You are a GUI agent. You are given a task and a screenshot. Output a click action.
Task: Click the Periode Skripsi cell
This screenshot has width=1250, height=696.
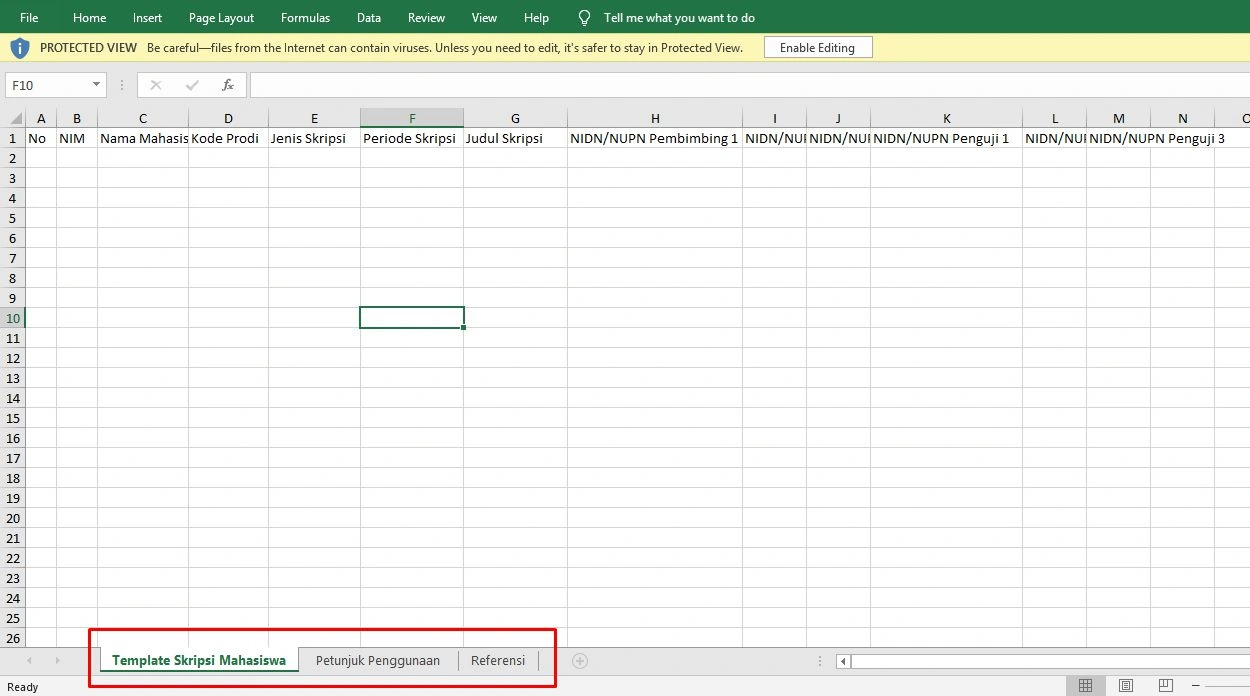tap(412, 138)
